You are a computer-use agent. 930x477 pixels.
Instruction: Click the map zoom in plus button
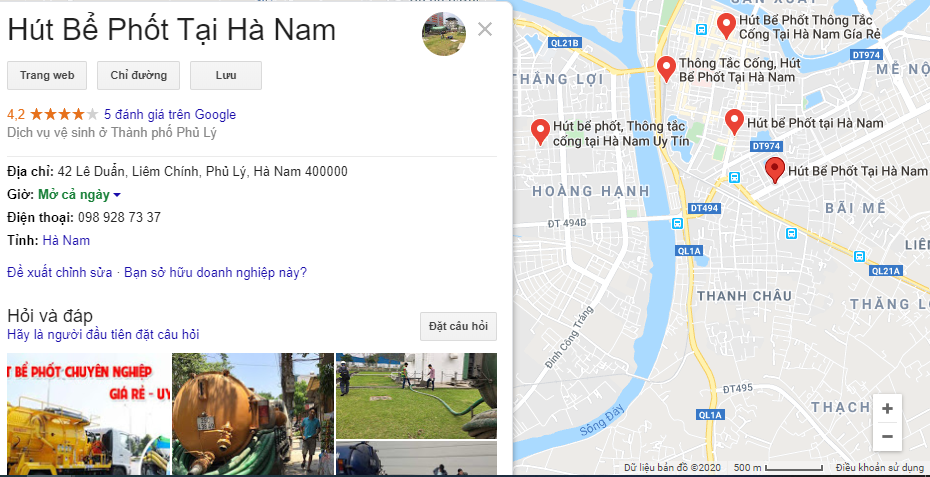pos(887,409)
